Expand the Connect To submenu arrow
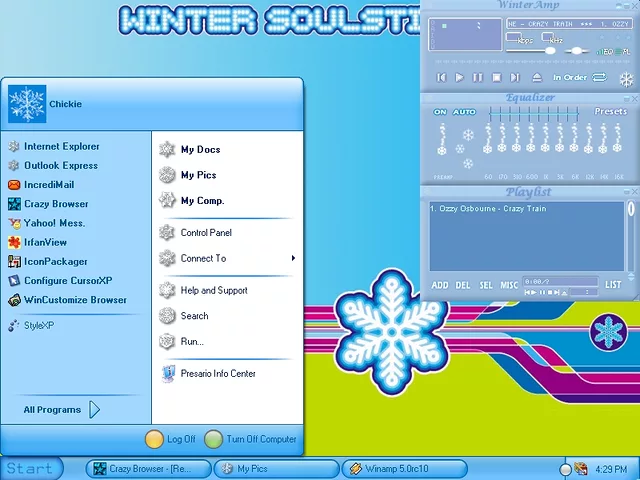 click(293, 258)
